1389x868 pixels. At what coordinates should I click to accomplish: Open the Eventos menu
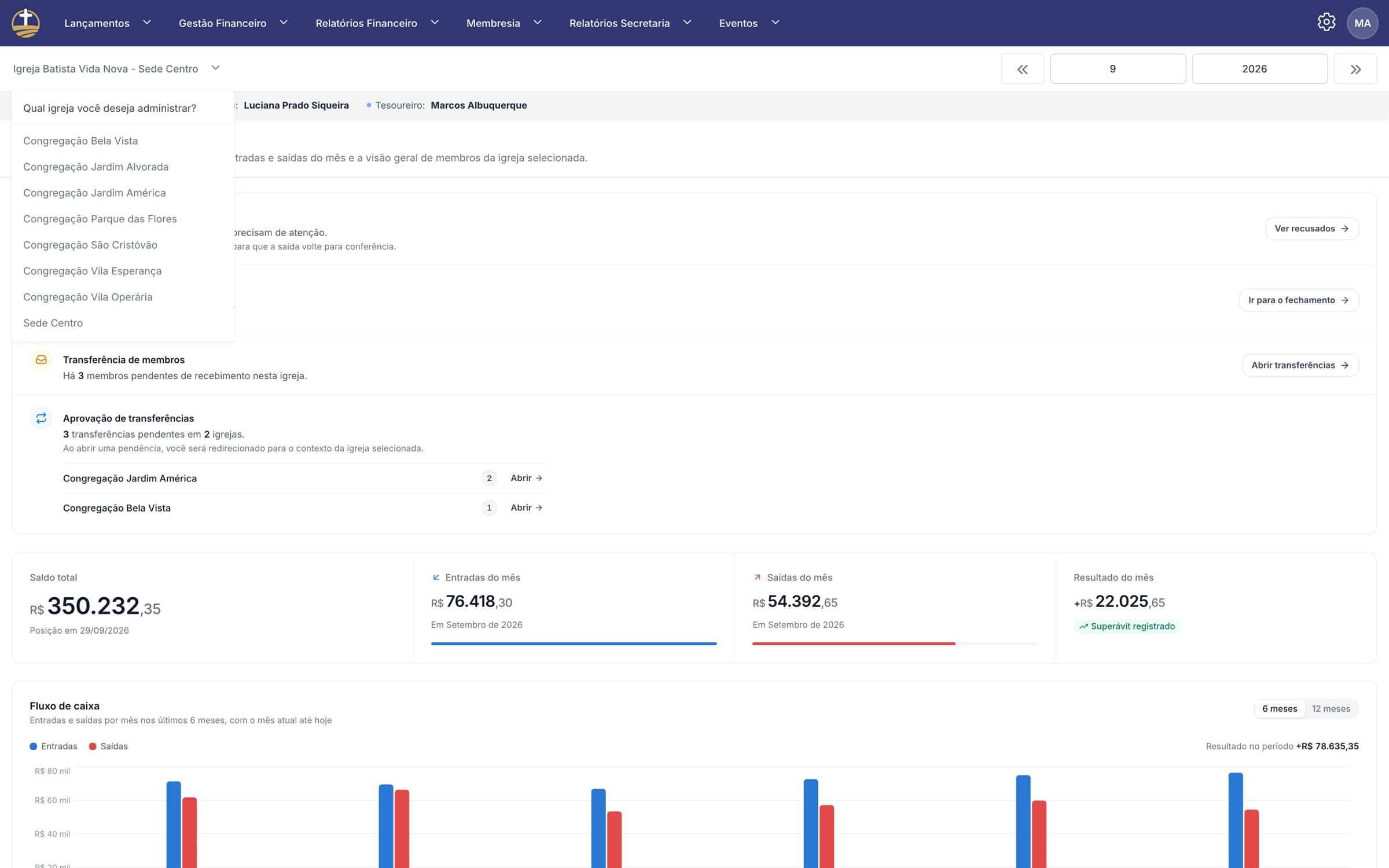coord(749,23)
